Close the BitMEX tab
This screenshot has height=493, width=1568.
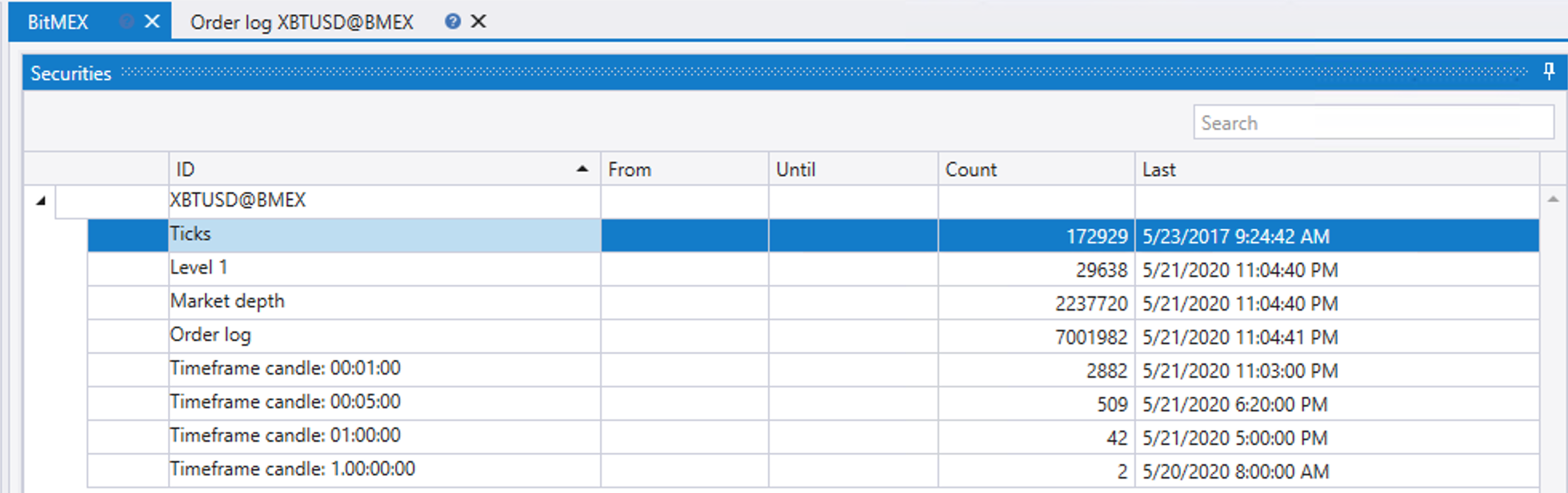[x=152, y=22]
